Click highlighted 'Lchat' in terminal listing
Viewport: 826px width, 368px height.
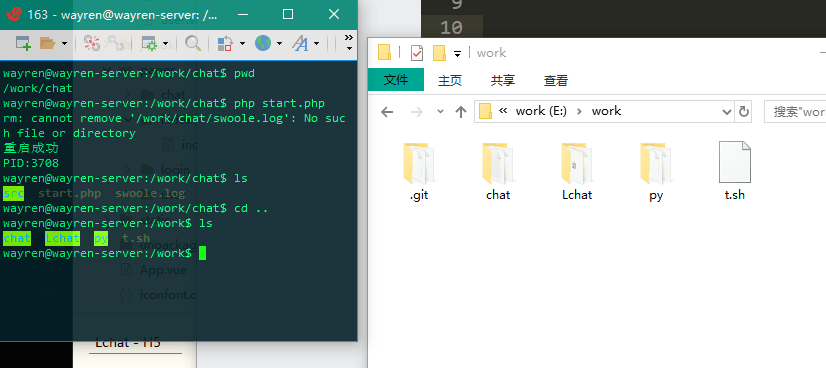[x=62, y=238]
